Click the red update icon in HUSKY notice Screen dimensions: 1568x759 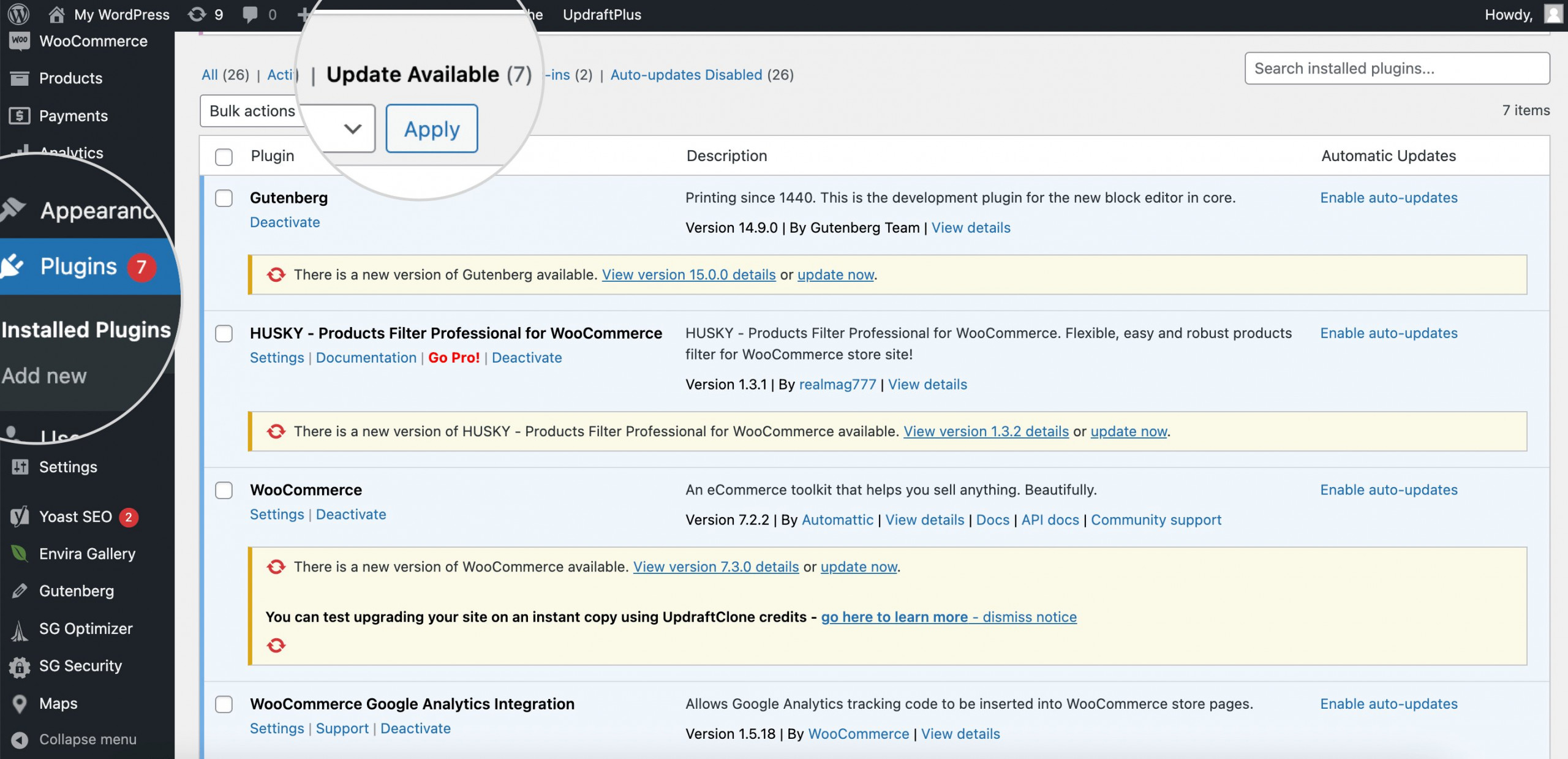tap(276, 431)
